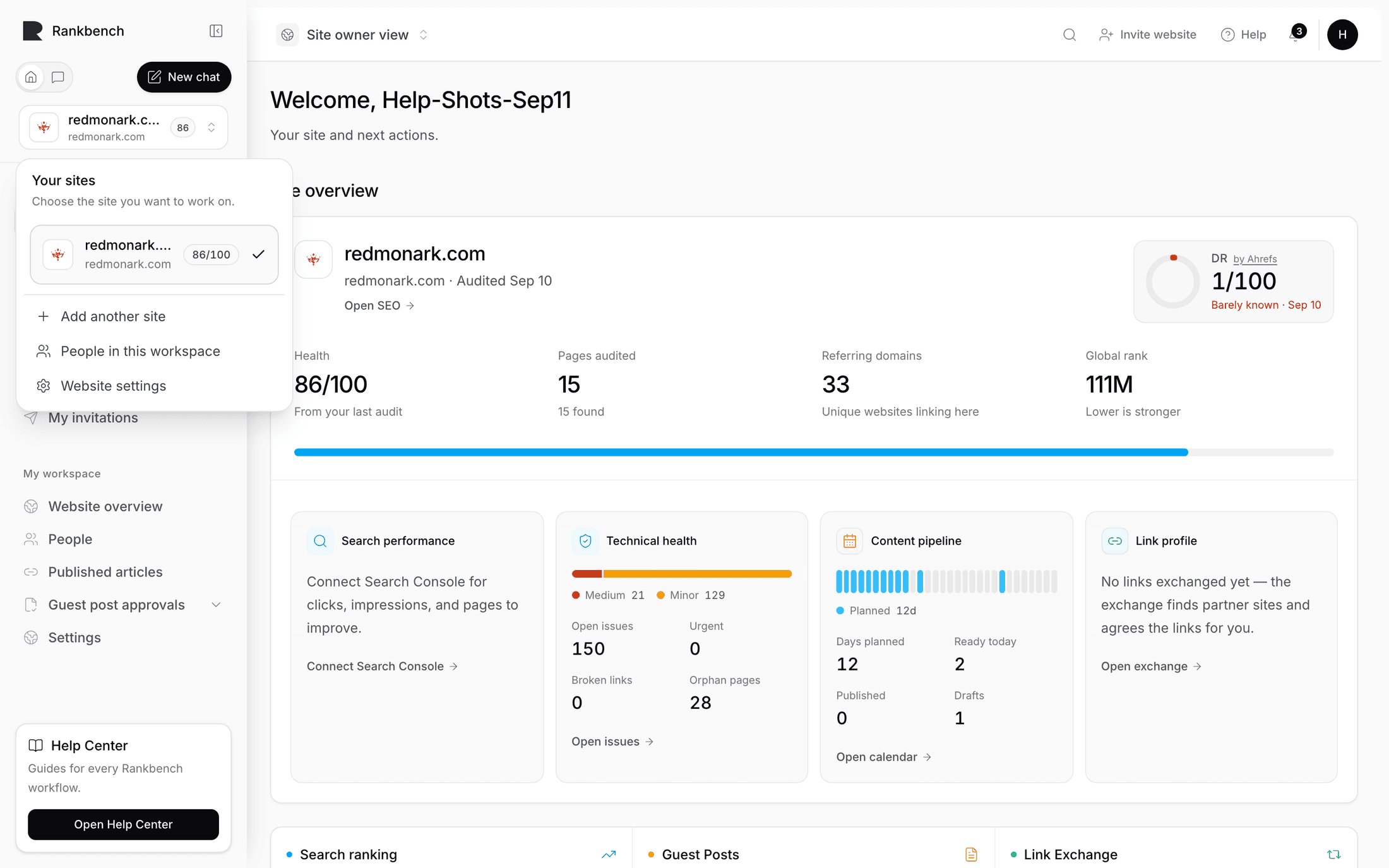The width and height of the screenshot is (1389, 868).
Task: Follow the Open calendar link
Action: click(x=884, y=757)
